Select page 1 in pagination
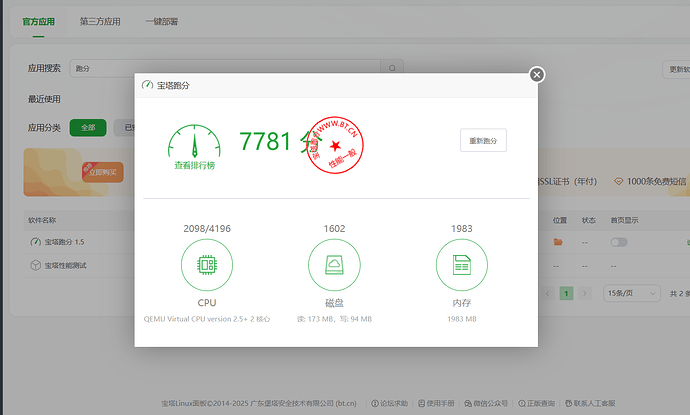Screen dimensions: 690x415 click(566, 293)
